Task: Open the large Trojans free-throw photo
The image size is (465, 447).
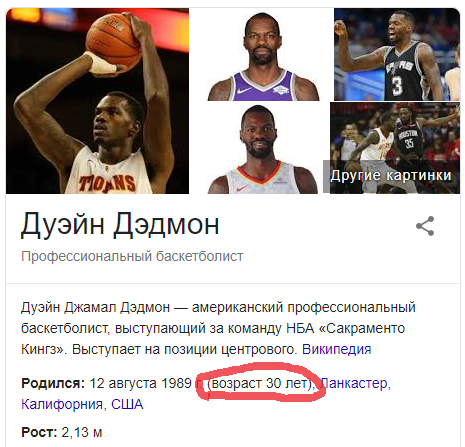Action: 97,101
